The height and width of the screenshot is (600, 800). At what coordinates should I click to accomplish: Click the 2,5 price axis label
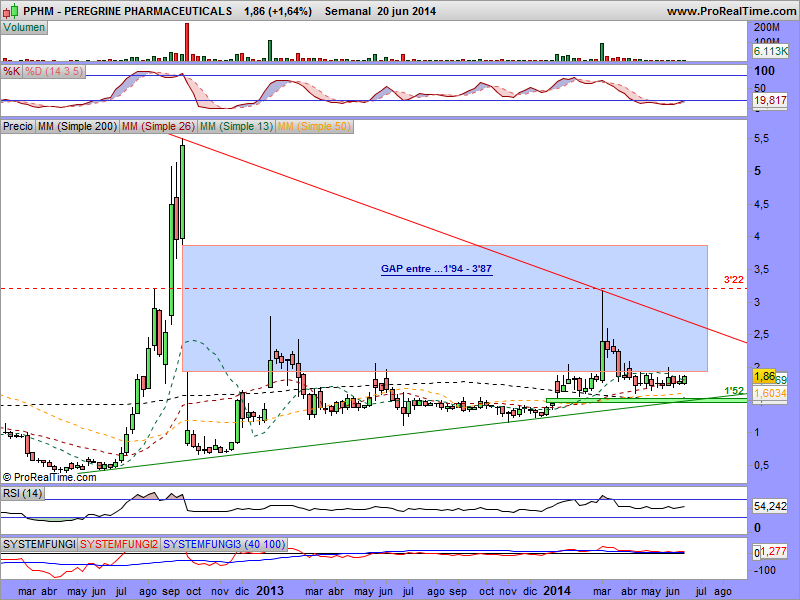click(763, 335)
